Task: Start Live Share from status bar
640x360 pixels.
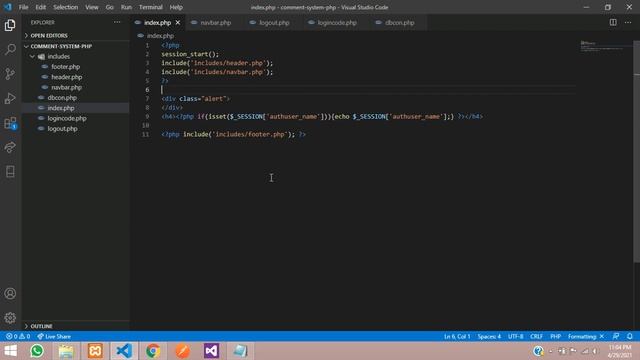Action: point(54,336)
